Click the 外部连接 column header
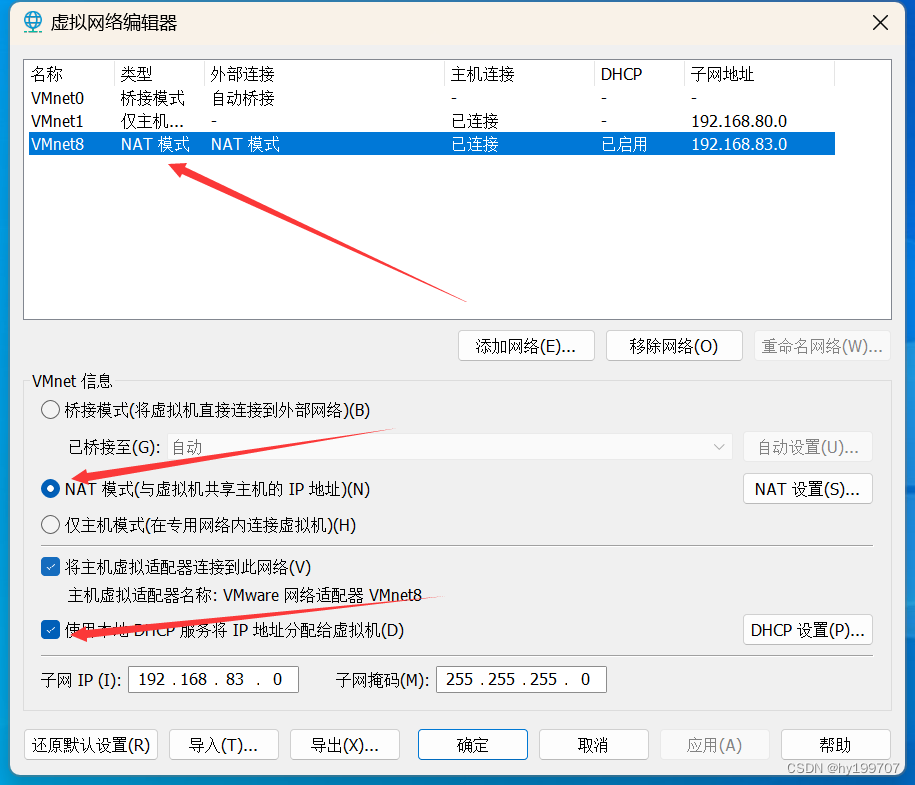Viewport: 915px width, 785px height. click(324, 74)
